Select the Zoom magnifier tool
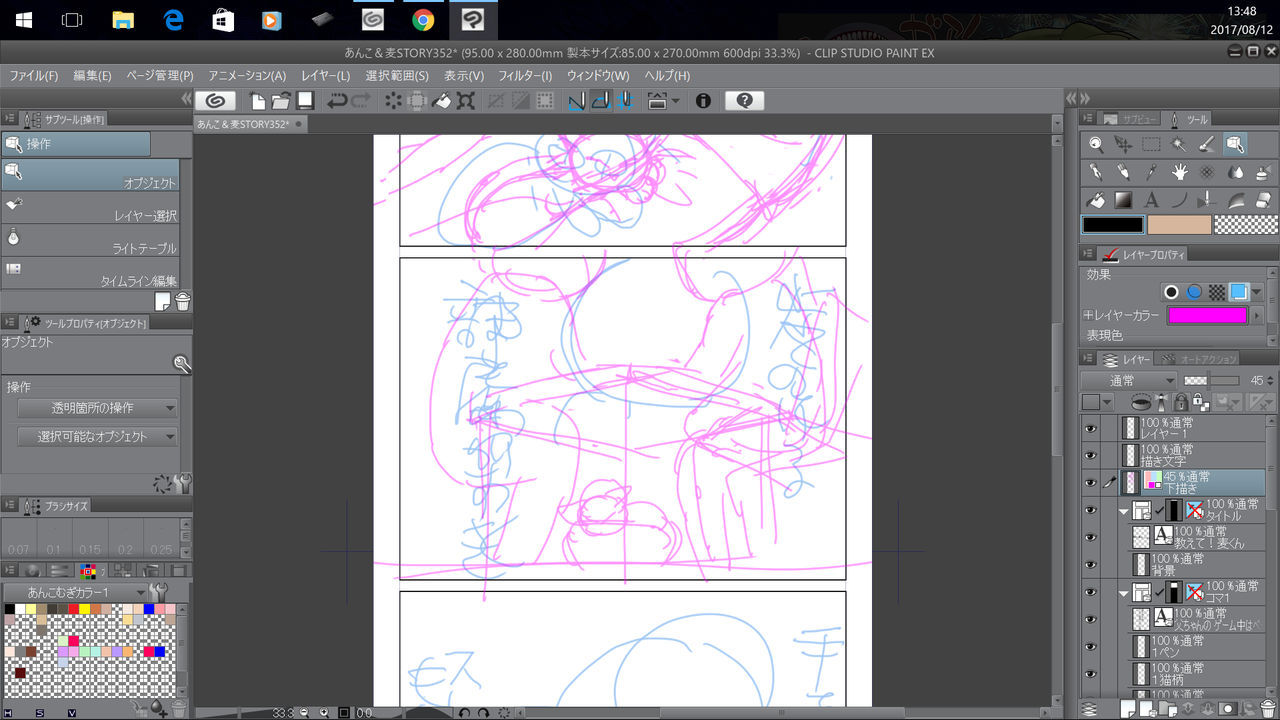The image size is (1280, 720). coord(1097,144)
